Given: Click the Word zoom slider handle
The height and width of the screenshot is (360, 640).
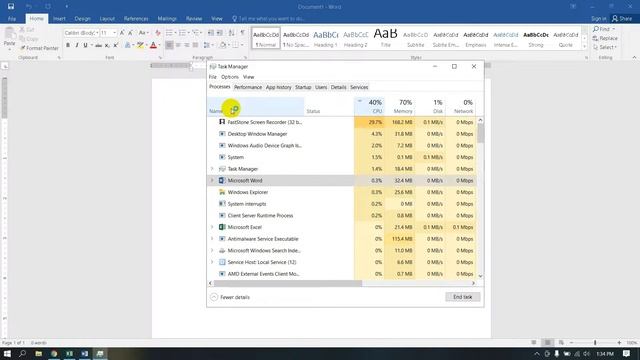Looking at the screenshot, I should pos(595,343).
